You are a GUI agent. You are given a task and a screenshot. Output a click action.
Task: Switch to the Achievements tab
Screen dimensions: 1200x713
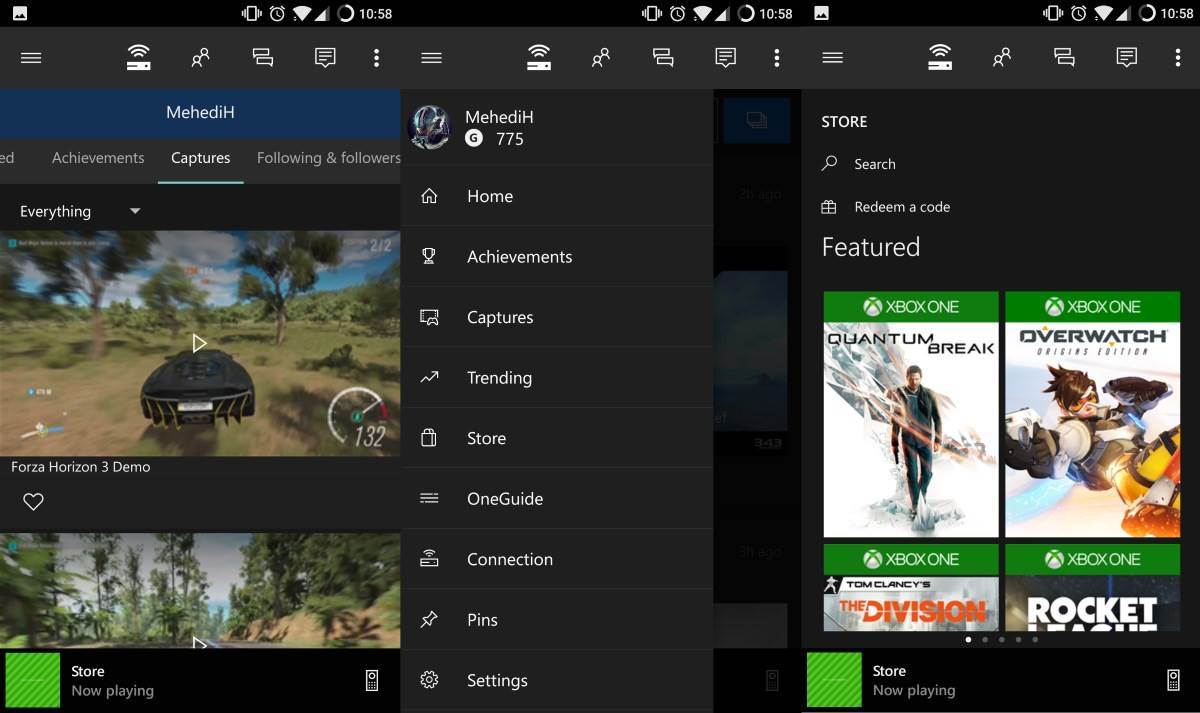point(97,157)
